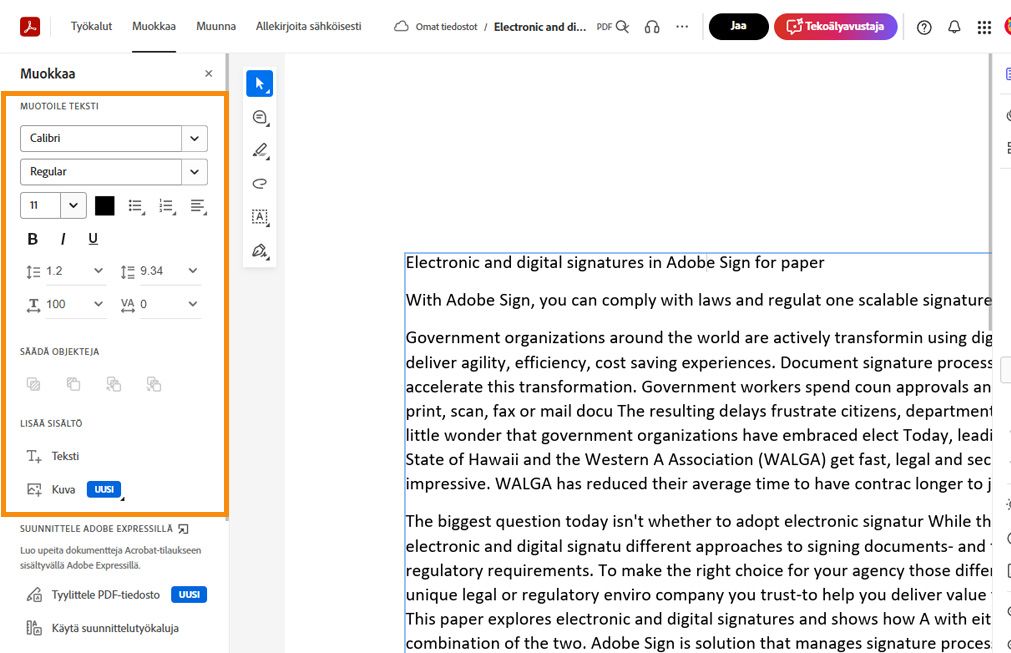This screenshot has width=1011, height=653.
Task: Expand the paragraph spacing 9.34 dropdown
Action: tap(192, 271)
